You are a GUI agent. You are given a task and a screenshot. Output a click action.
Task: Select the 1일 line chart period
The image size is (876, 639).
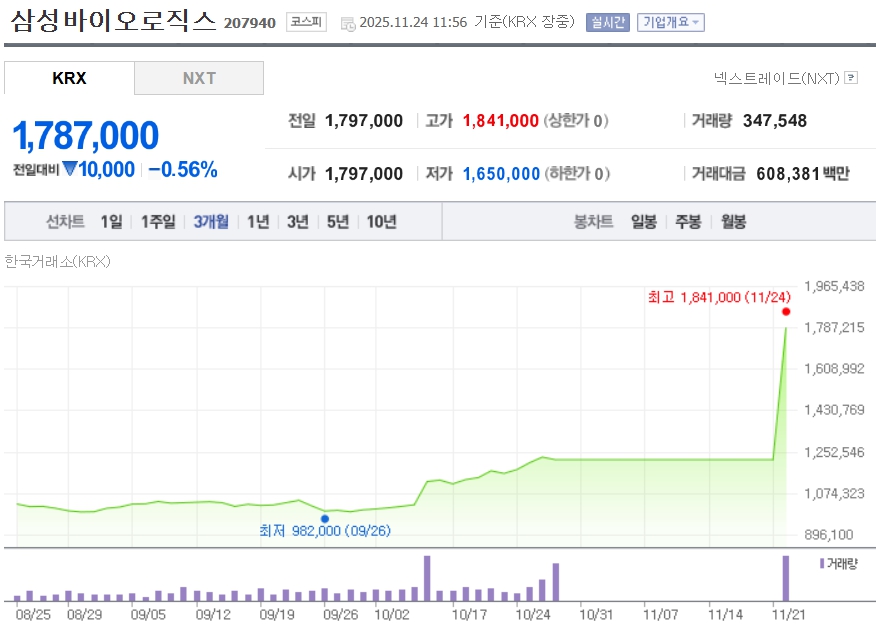point(111,222)
